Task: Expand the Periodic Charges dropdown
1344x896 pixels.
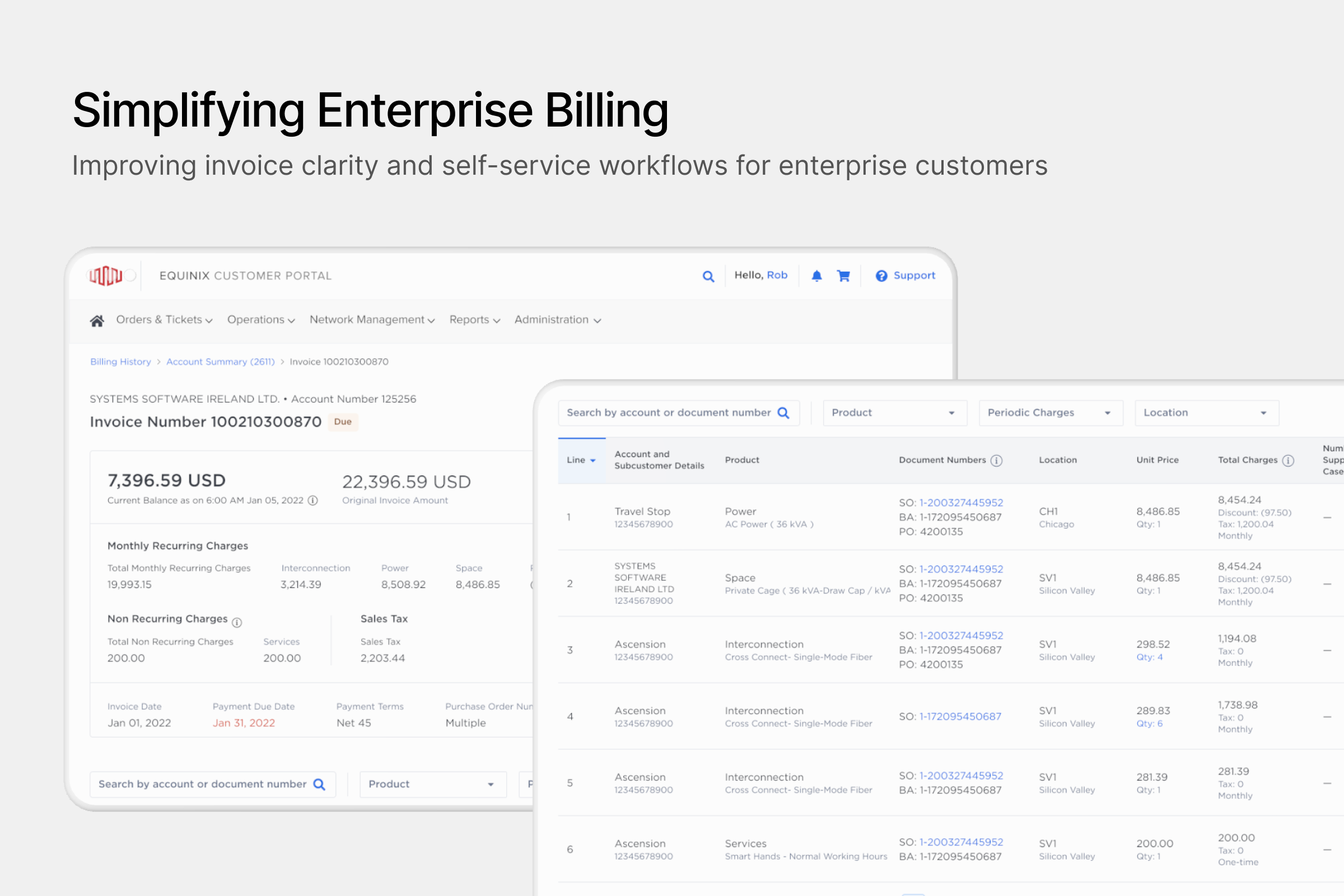Action: point(1051,413)
